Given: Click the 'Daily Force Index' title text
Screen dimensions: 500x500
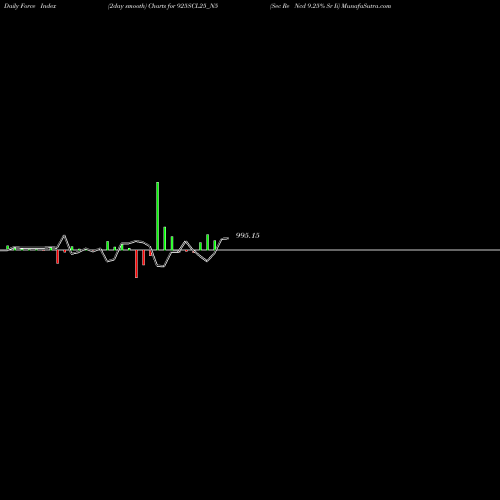Looking at the screenshot, I should (x=30, y=6).
